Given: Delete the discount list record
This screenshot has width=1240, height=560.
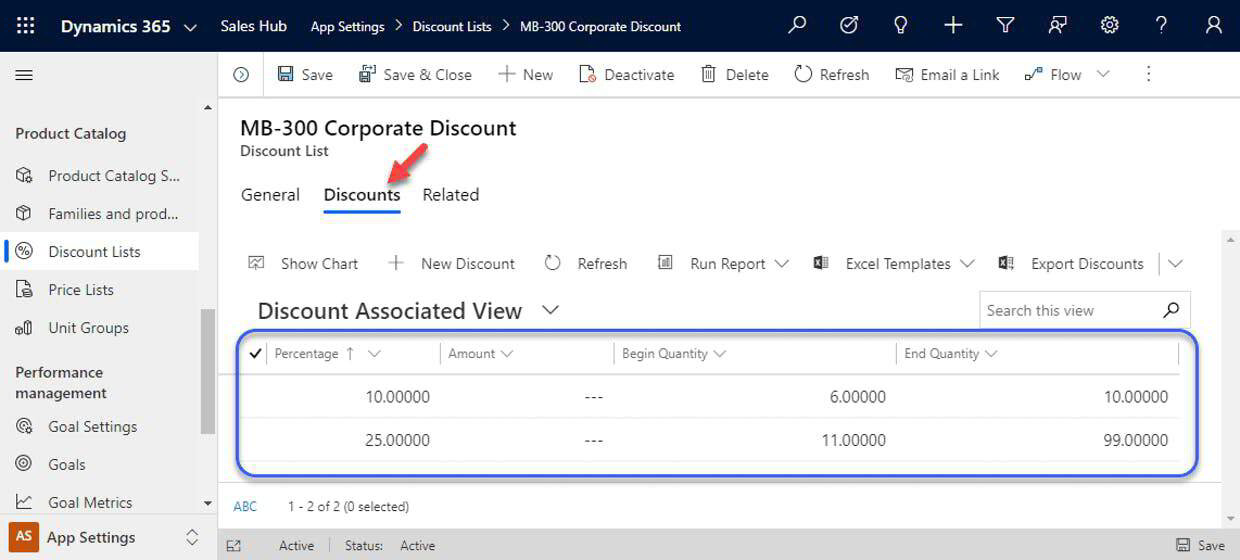Looking at the screenshot, I should (735, 75).
